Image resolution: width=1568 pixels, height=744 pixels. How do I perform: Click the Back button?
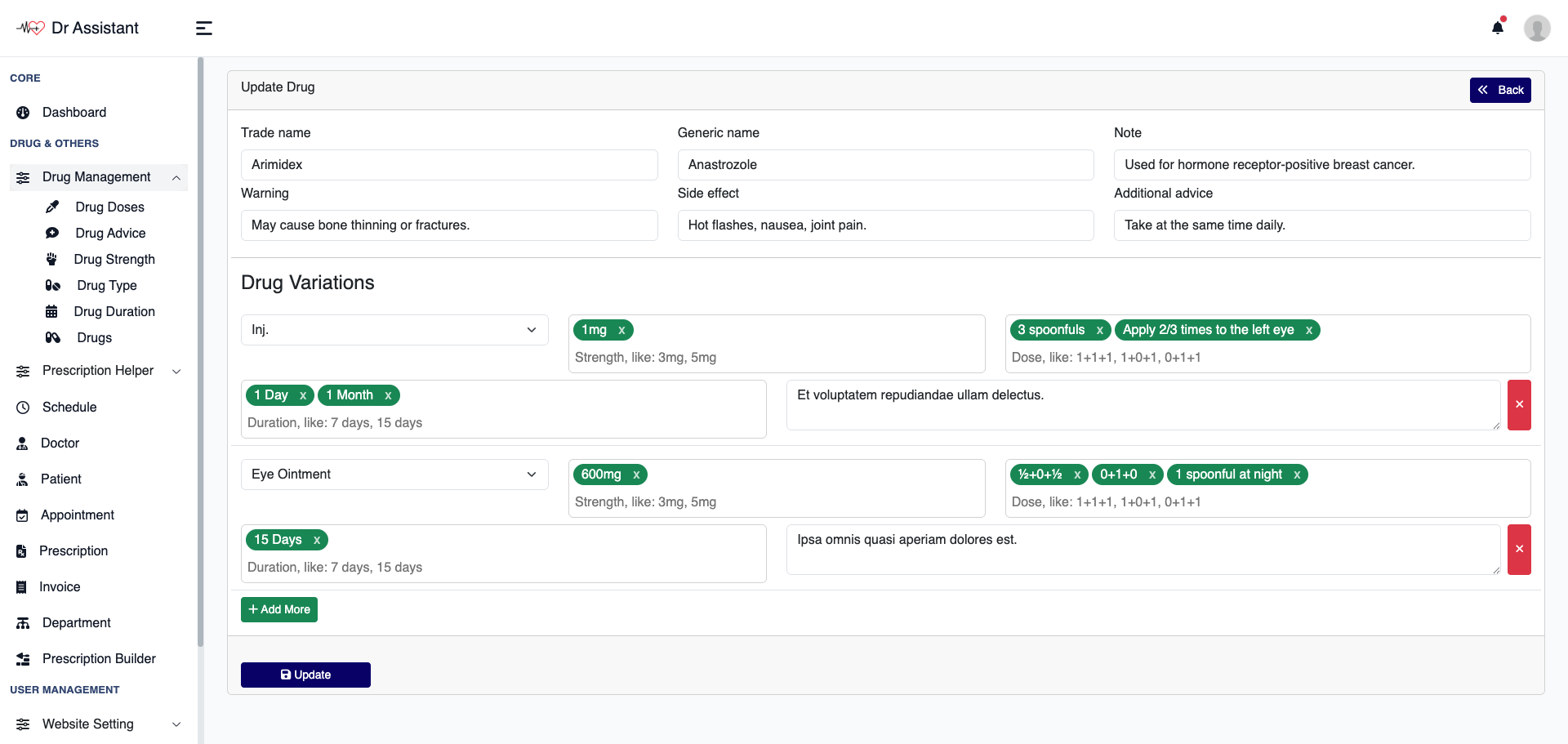pos(1500,90)
